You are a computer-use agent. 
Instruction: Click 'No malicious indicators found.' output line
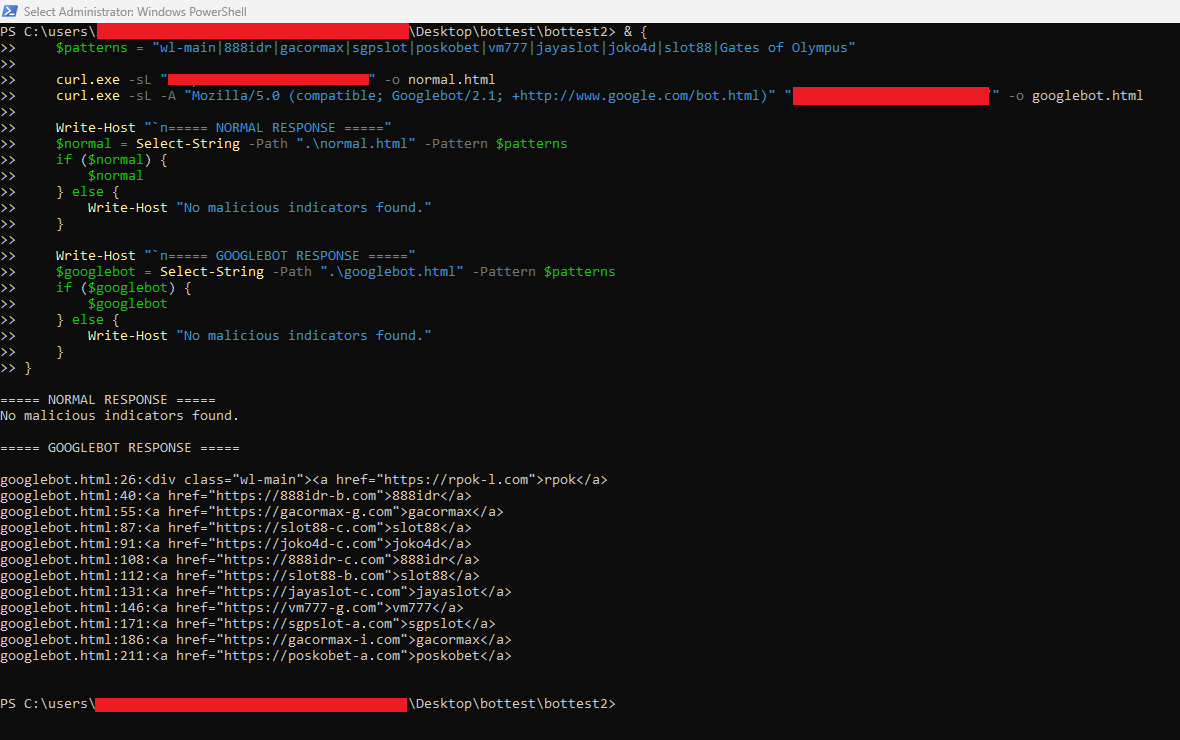pyautogui.click(x=120, y=416)
